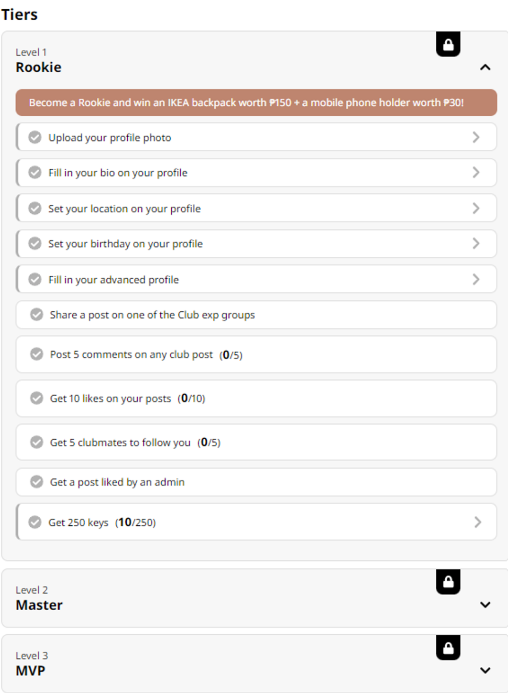Select Fill in your advanced profile task
This screenshot has height=693, width=508.
tap(256, 279)
